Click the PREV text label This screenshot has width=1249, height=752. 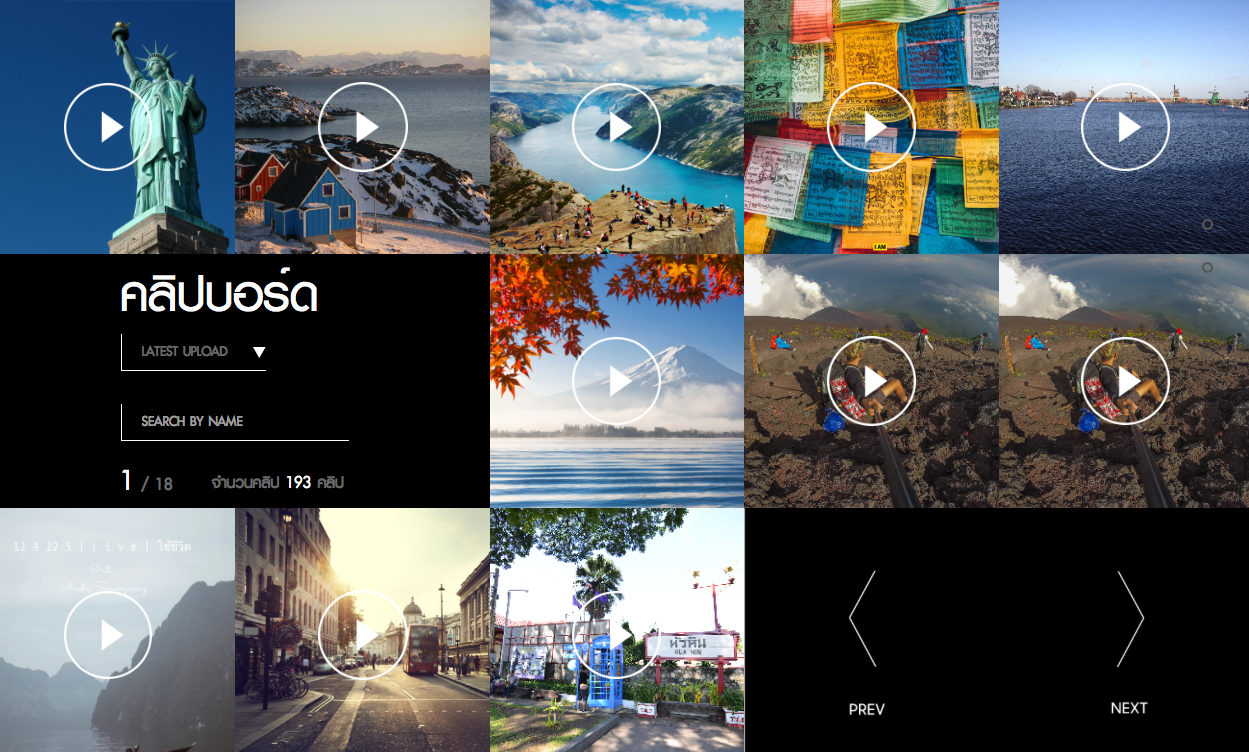pos(866,709)
